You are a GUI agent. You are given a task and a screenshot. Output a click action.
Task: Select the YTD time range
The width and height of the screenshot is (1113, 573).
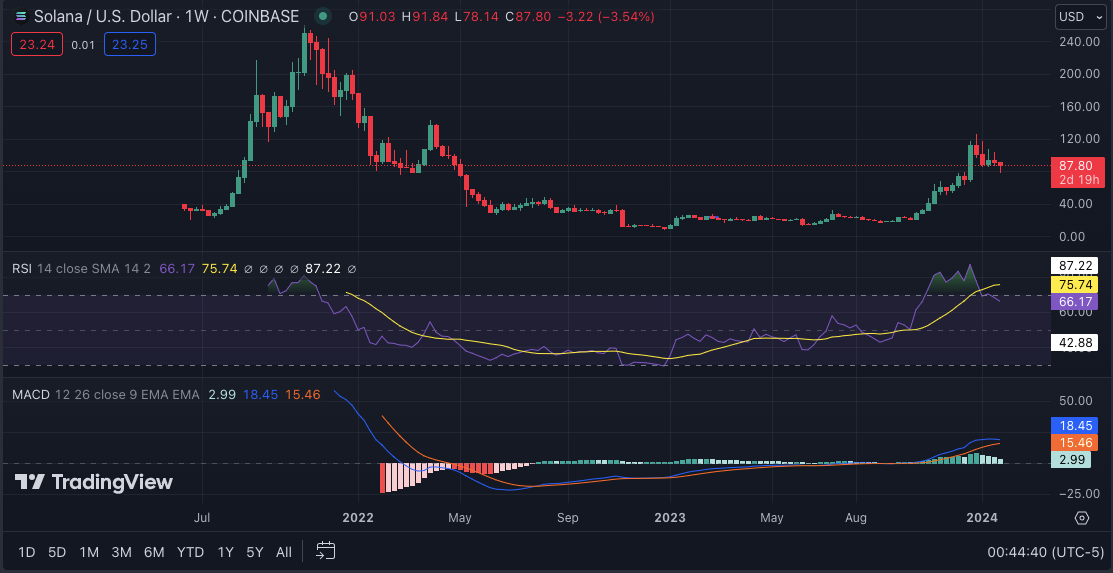click(190, 552)
